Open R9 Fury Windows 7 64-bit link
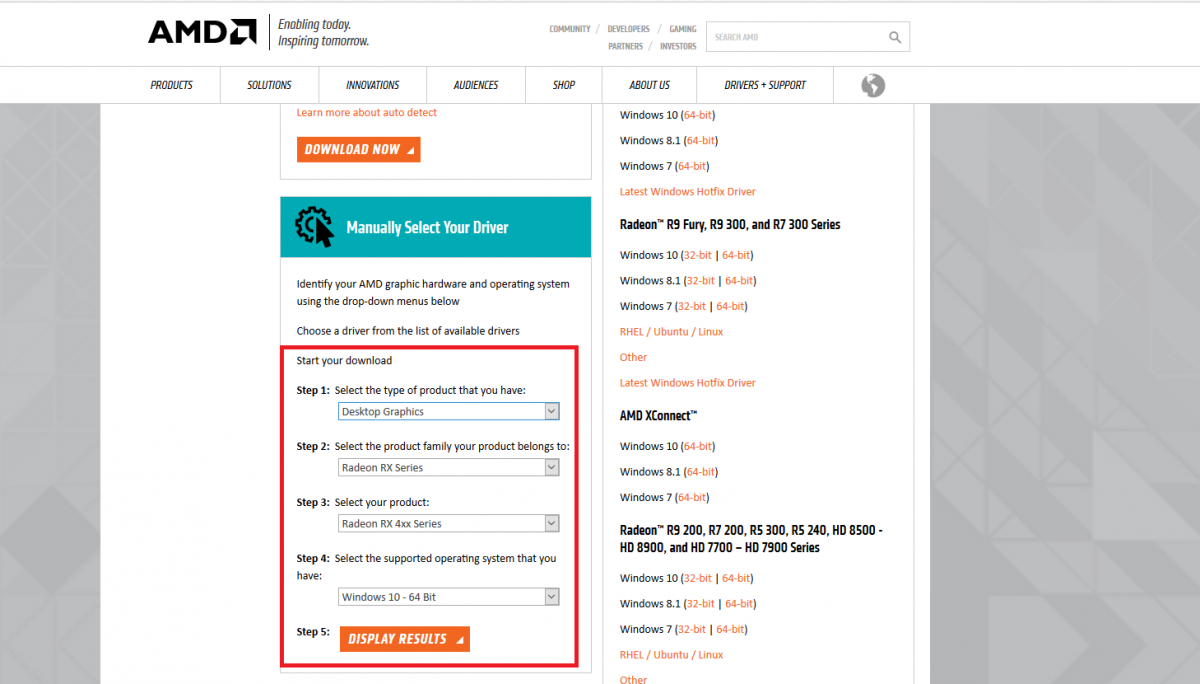 tap(730, 306)
